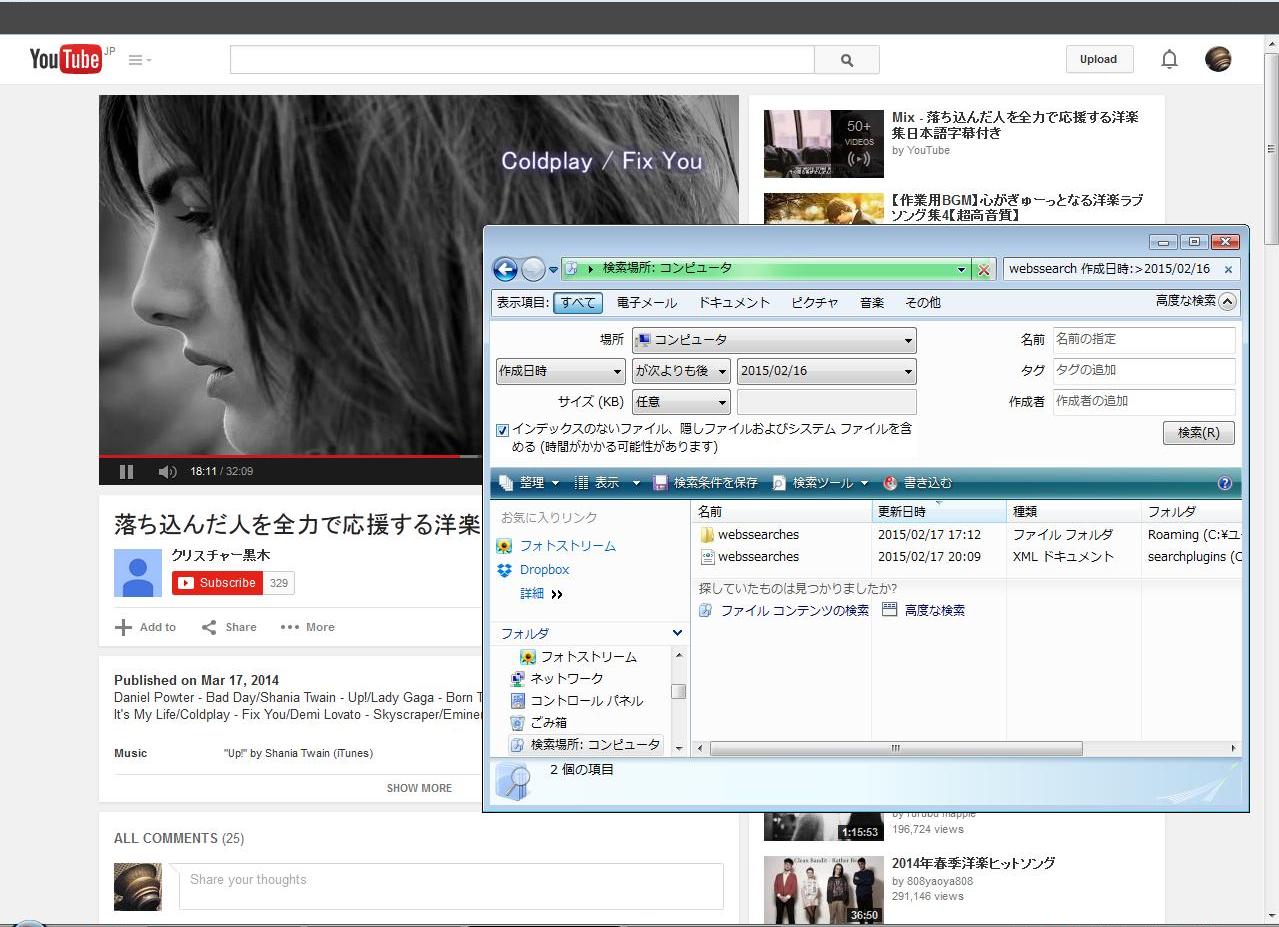1279x927 pixels.
Task: Open the More actions menu
Action: tap(308, 627)
